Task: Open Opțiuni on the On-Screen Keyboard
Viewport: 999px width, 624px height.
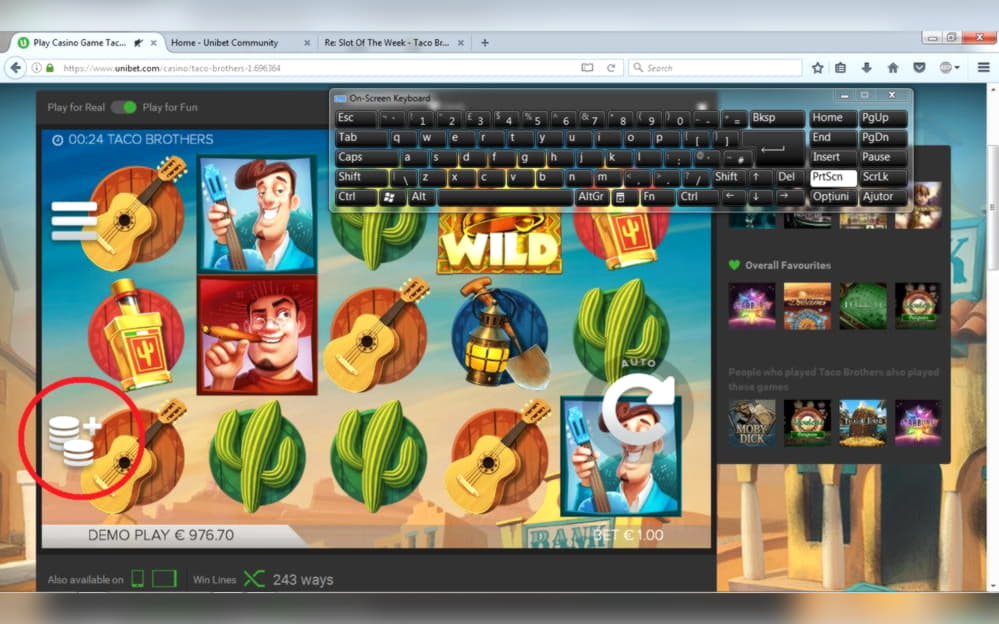Action: 833,197
